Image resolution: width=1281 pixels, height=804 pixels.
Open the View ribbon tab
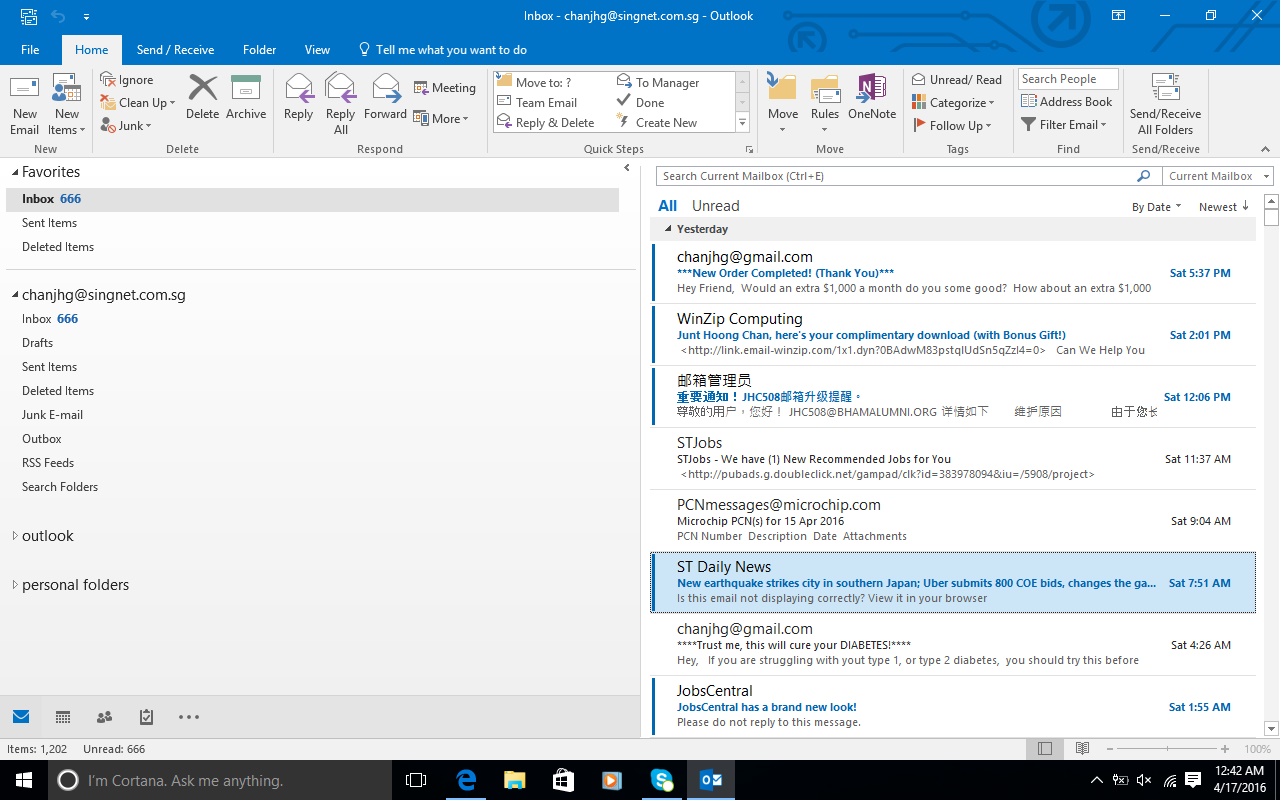(x=317, y=50)
